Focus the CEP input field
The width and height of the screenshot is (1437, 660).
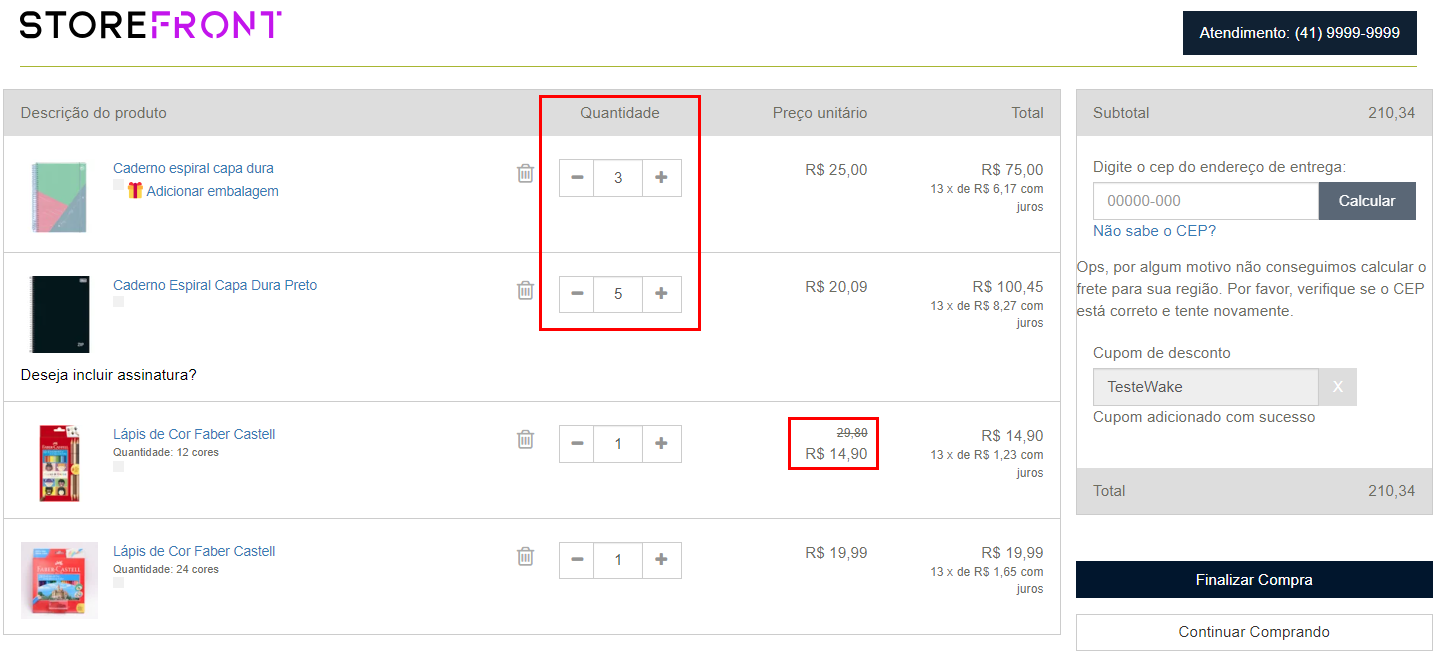pyautogui.click(x=1205, y=201)
